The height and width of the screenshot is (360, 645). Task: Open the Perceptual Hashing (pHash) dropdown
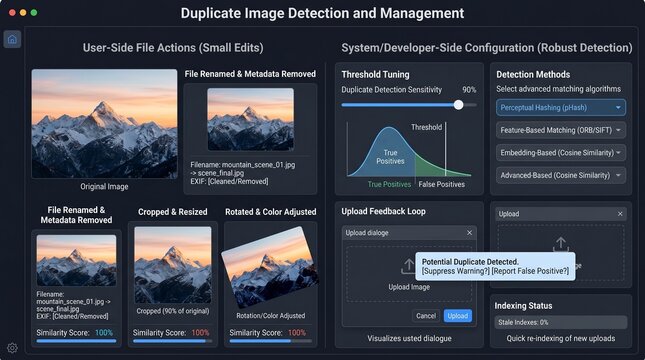(x=561, y=108)
